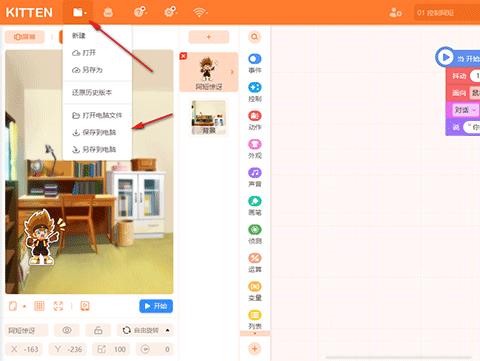Image resolution: width=480 pixels, height=361 pixels.
Task: Open the 动作 motion block category
Action: tap(255, 120)
